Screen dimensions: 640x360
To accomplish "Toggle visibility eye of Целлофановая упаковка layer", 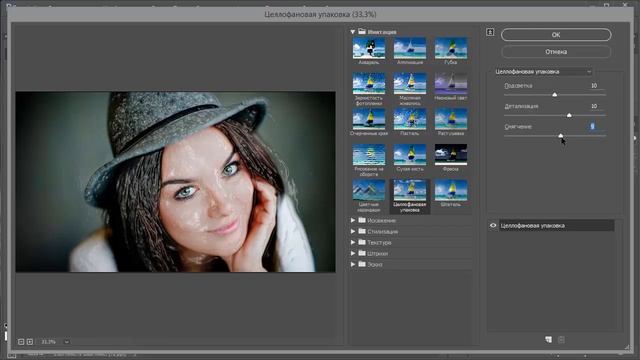I will click(493, 225).
